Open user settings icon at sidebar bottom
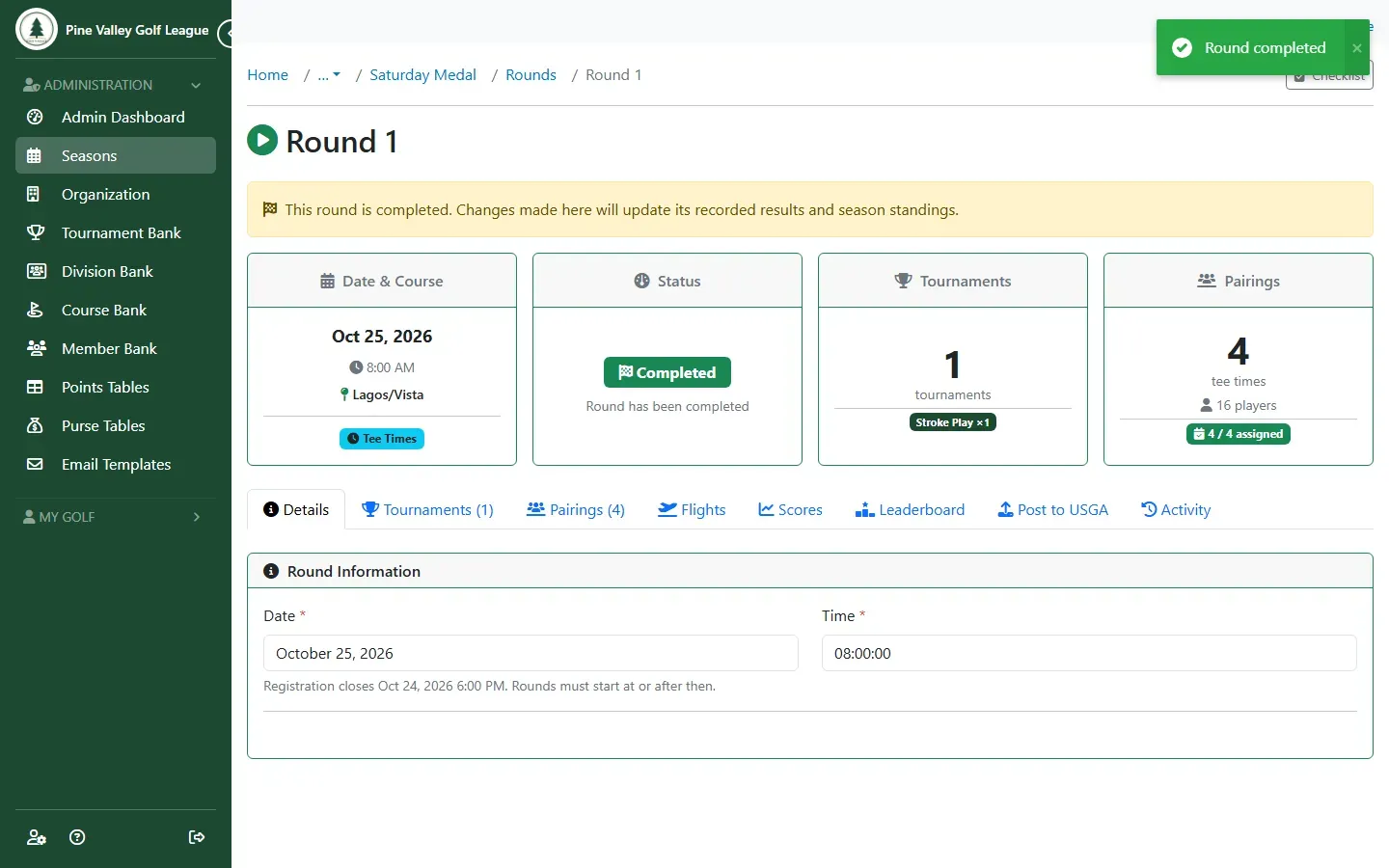1389x868 pixels. 37,837
